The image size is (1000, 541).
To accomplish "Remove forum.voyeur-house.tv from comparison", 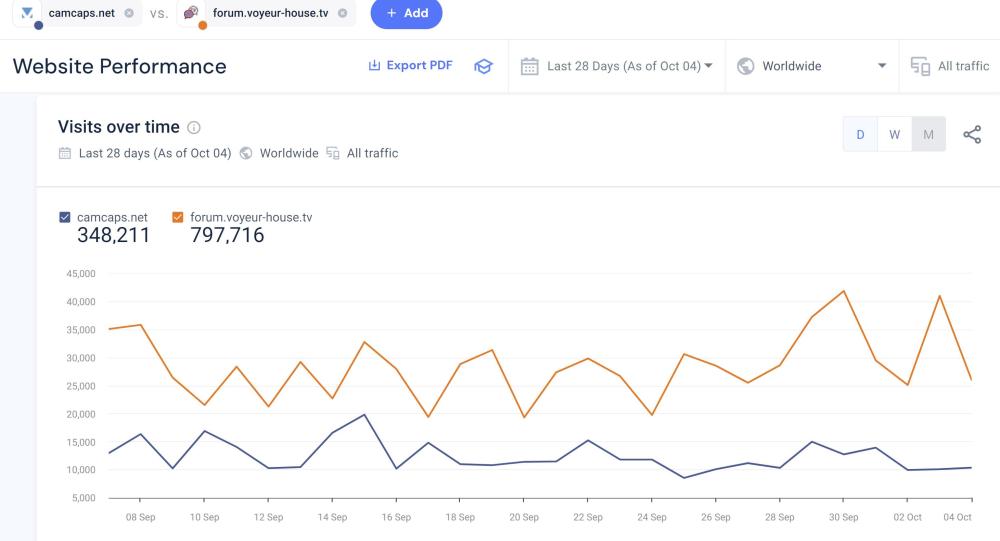I will coord(343,13).
